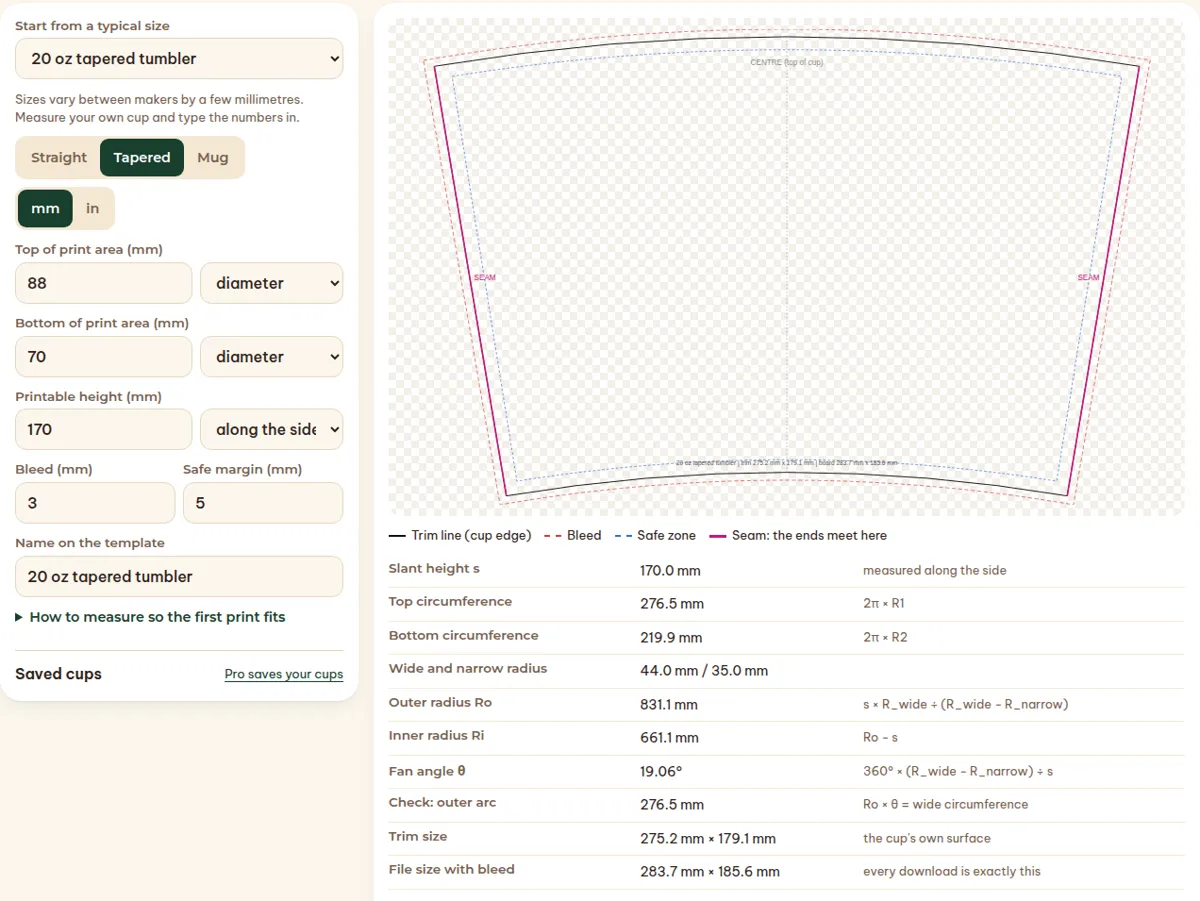Click the Fan angle value '19.06°'
This screenshot has width=1200, height=901.
(661, 772)
